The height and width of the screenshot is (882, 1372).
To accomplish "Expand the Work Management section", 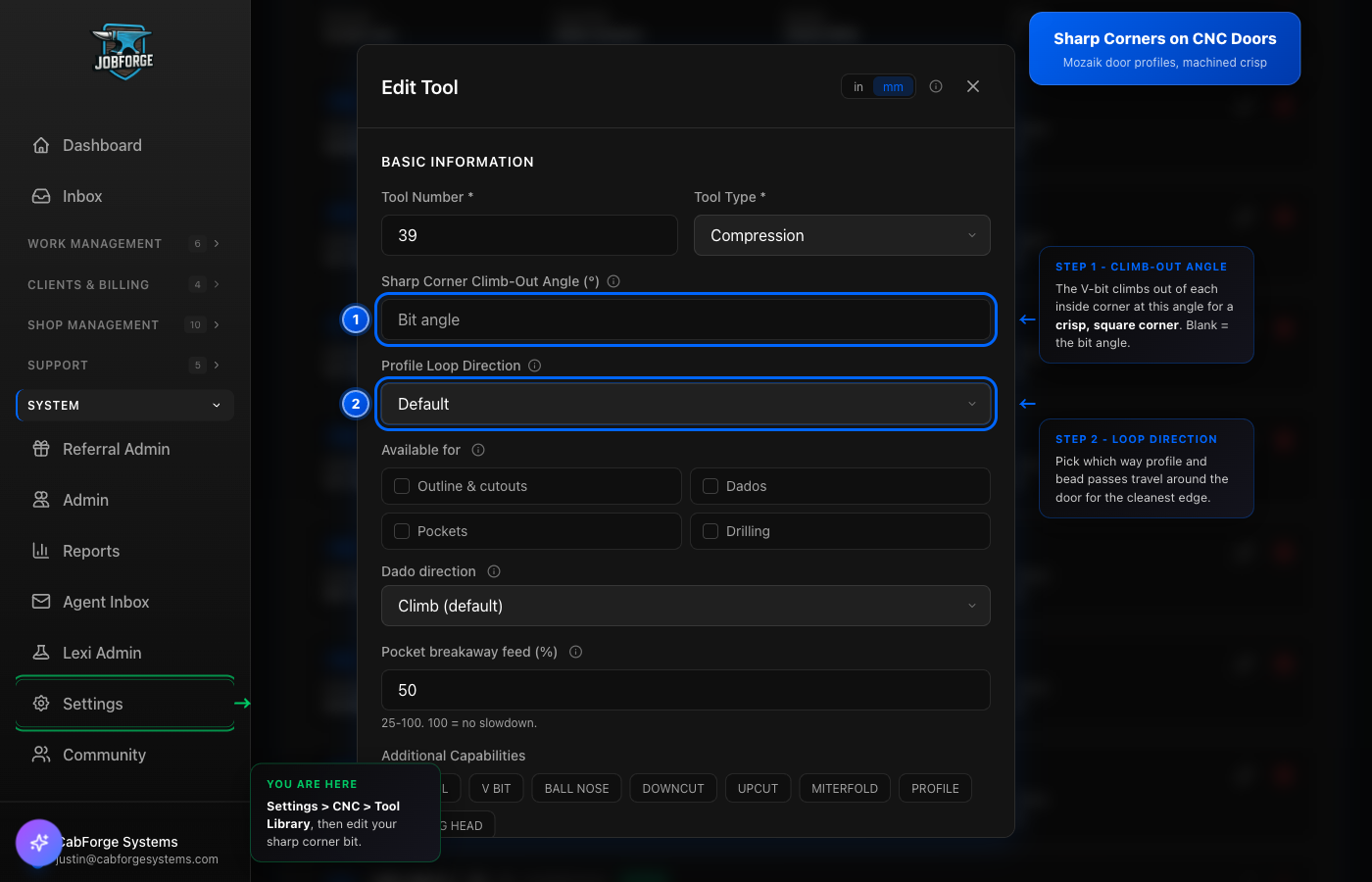I will click(124, 243).
